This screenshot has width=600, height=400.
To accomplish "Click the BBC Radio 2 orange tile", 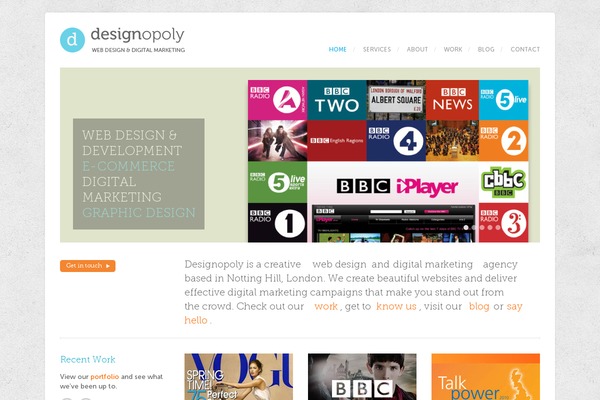I will tap(503, 141).
